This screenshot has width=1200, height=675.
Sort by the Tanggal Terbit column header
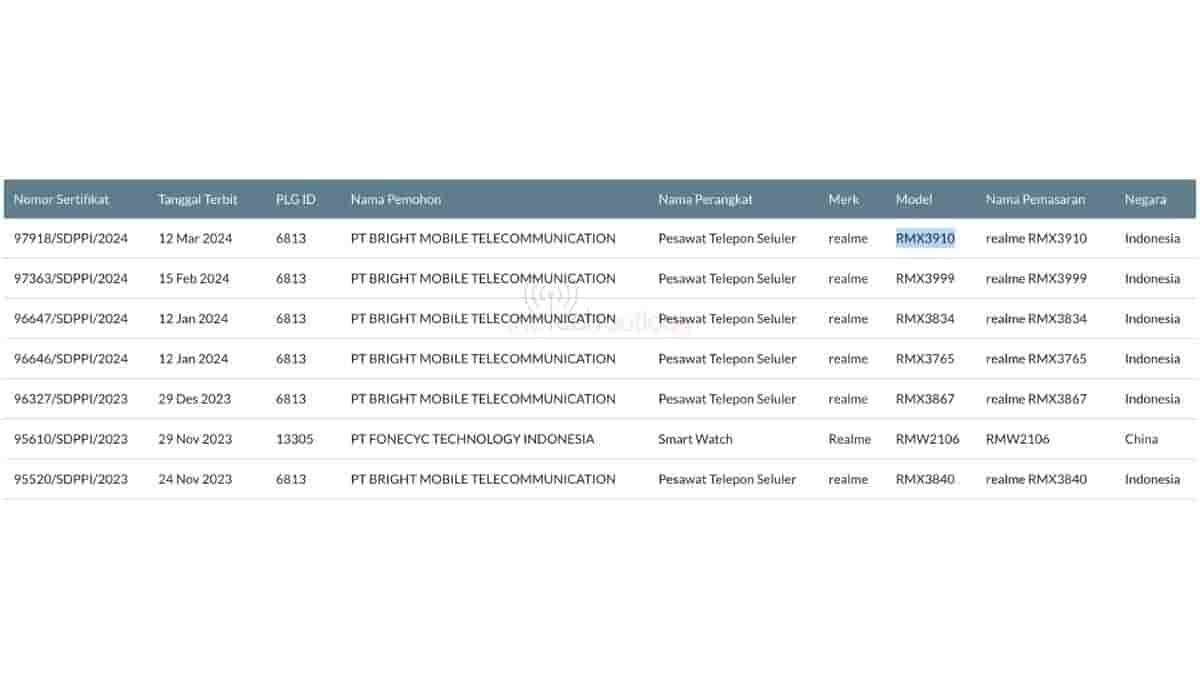(x=197, y=199)
